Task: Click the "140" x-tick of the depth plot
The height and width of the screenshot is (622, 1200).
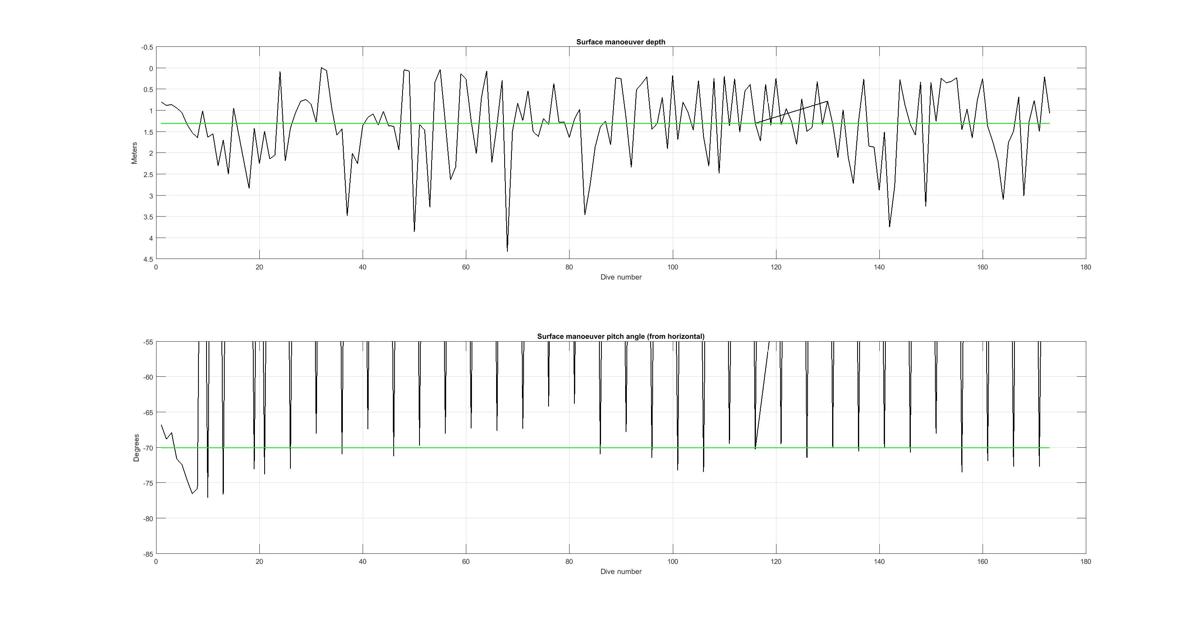Action: click(x=879, y=267)
